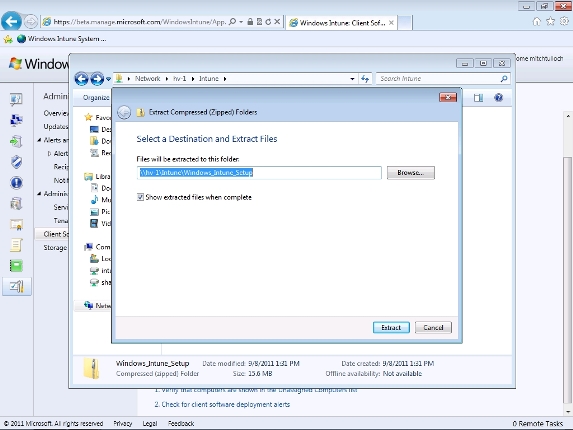Click the add to favorites bar icon

click(8, 39)
